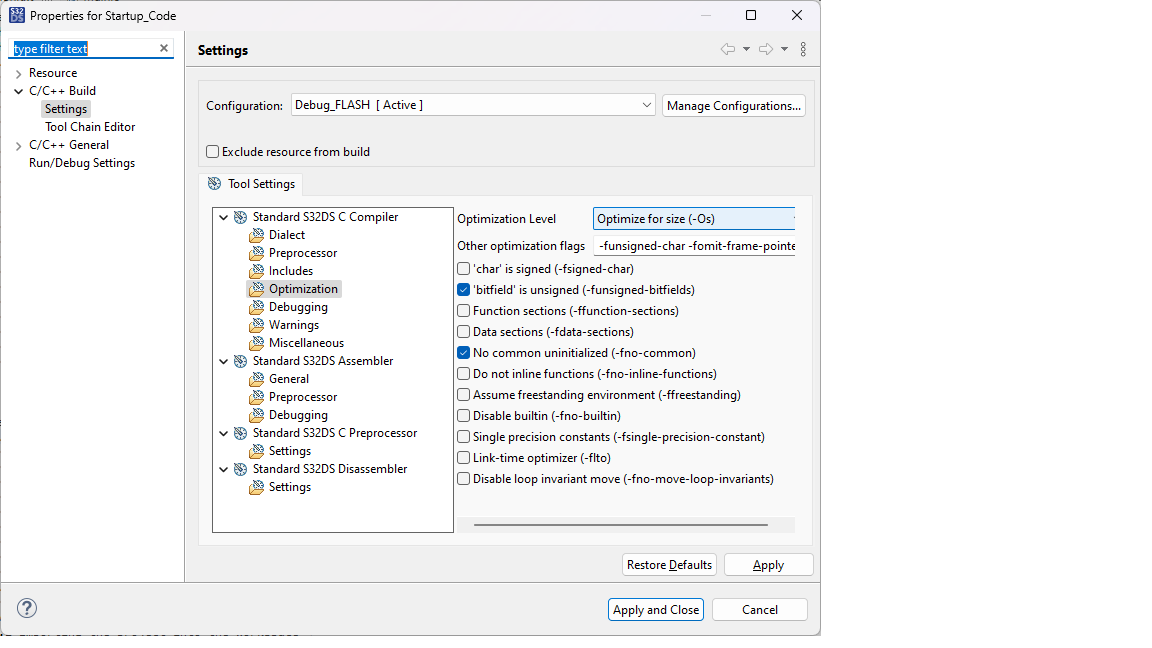This screenshot has width=1152, height=648.
Task: Check Exclude resource from build
Action: 212,152
